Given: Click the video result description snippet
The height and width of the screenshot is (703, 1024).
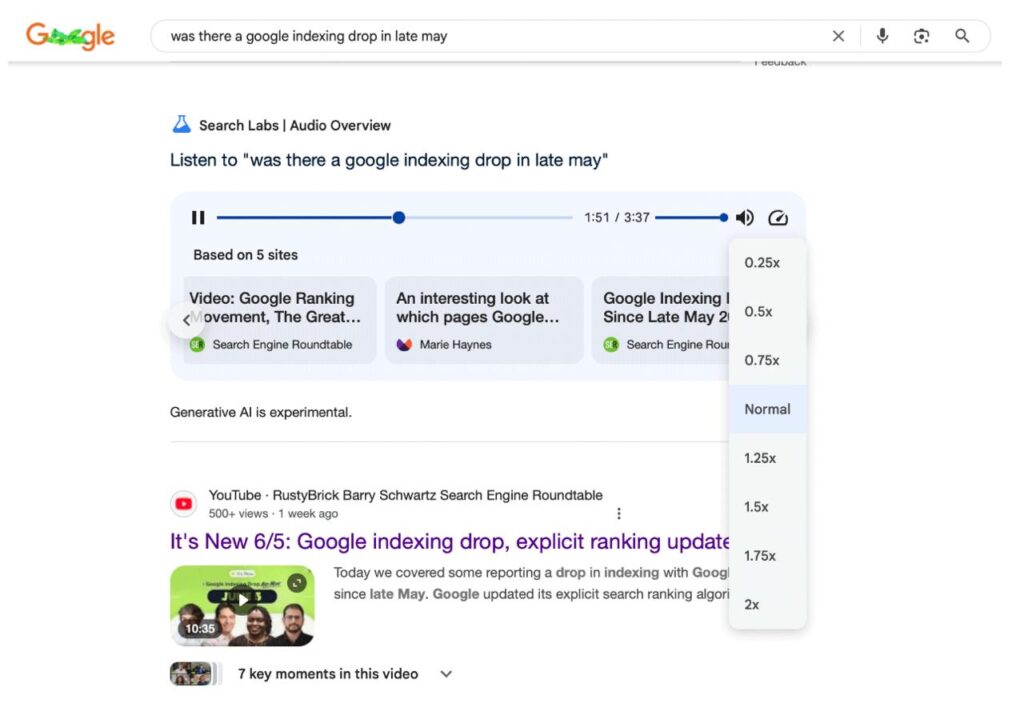Looking at the screenshot, I should coord(531,583).
